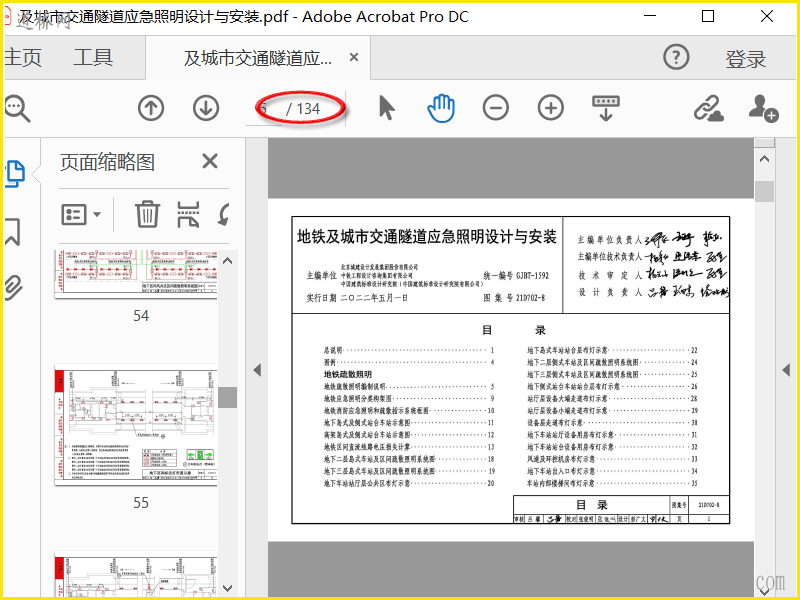800x600 pixels.
Task: Open the scrolling page display options
Action: click(606, 108)
